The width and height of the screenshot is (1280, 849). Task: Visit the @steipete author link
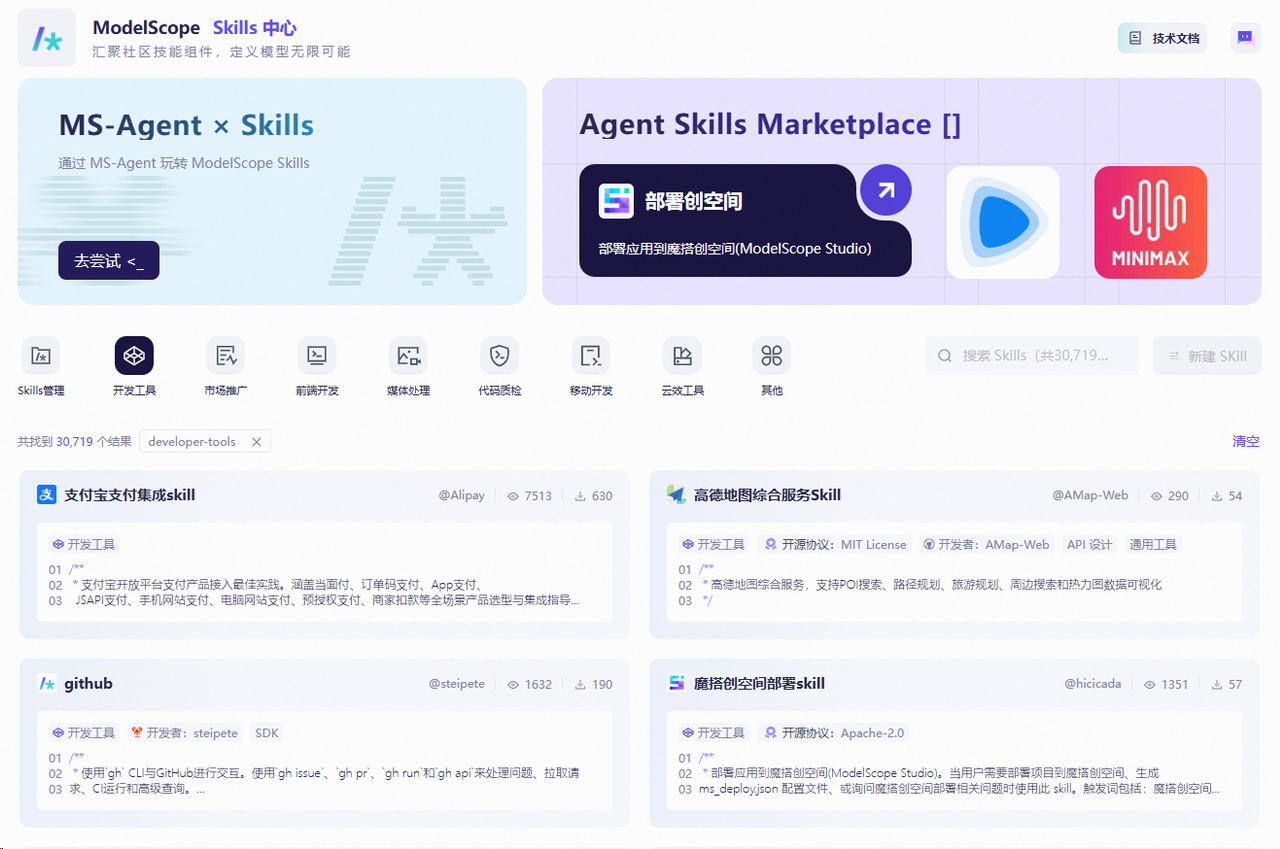coord(457,684)
